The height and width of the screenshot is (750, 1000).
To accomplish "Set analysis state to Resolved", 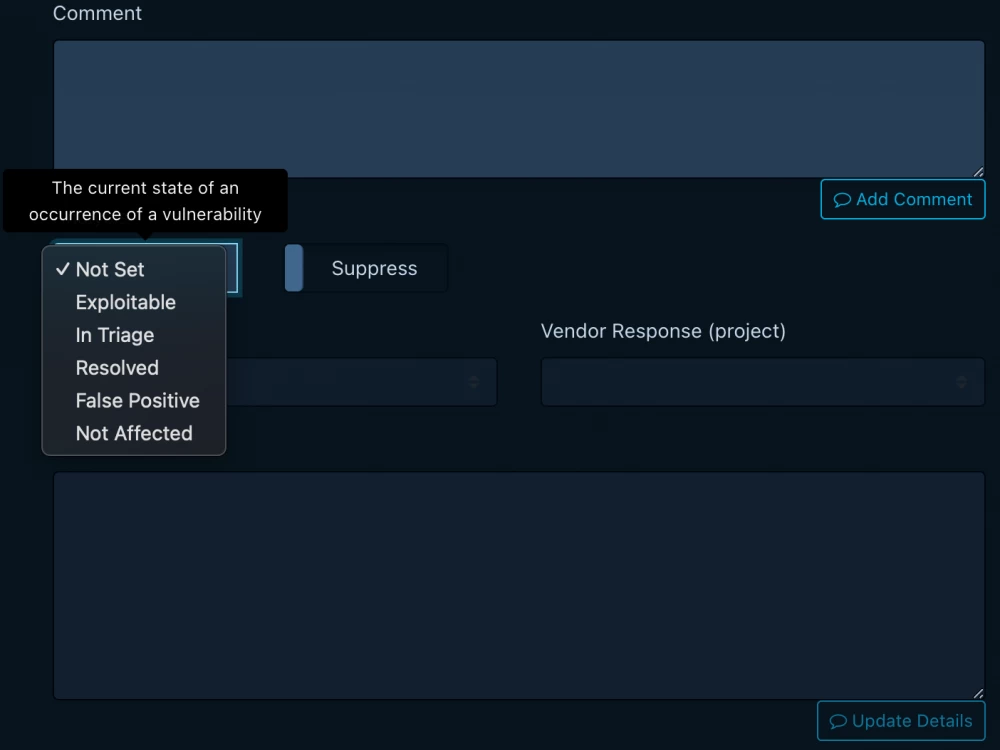I will (x=117, y=368).
